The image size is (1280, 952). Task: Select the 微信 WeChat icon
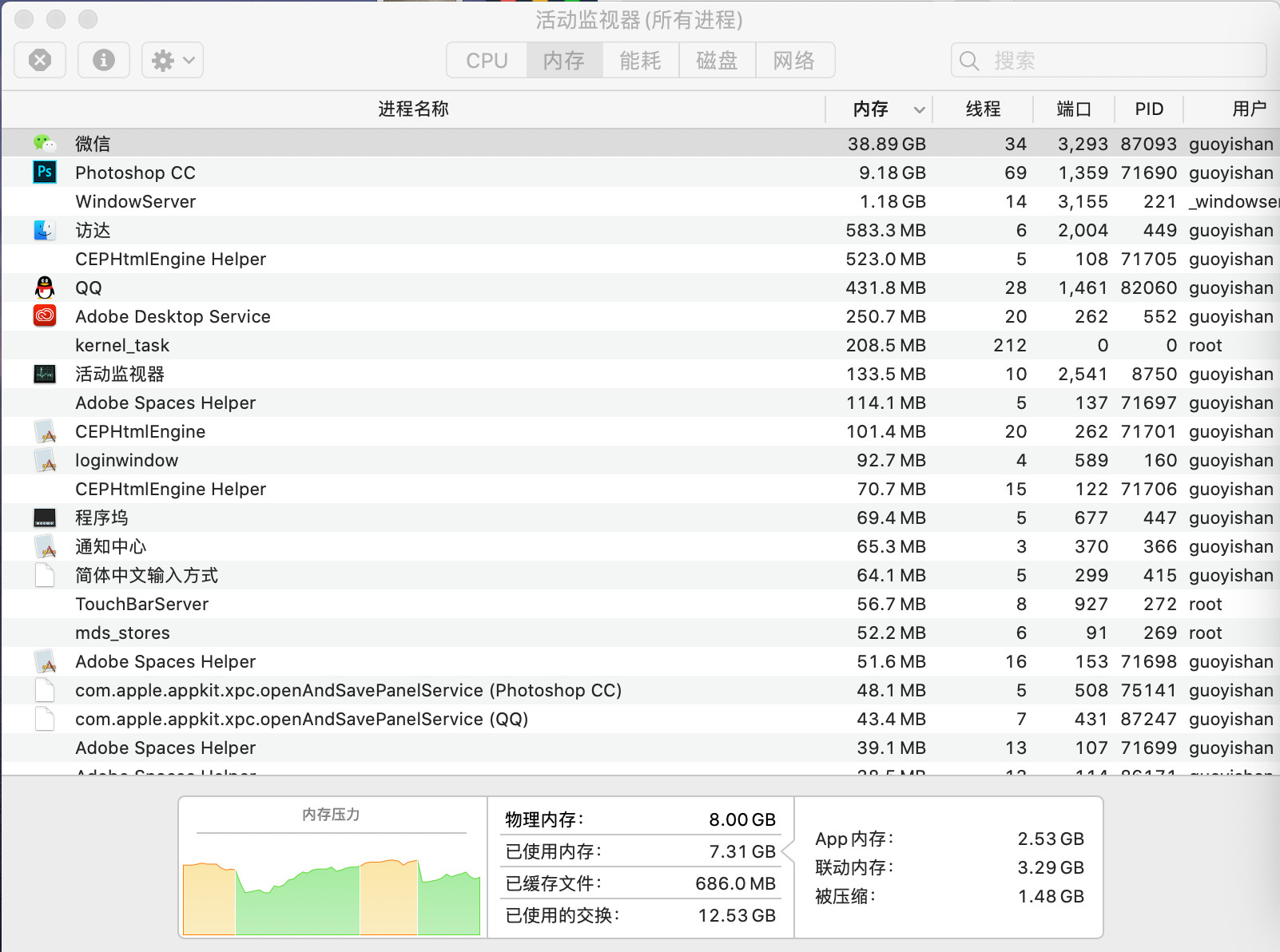45,144
